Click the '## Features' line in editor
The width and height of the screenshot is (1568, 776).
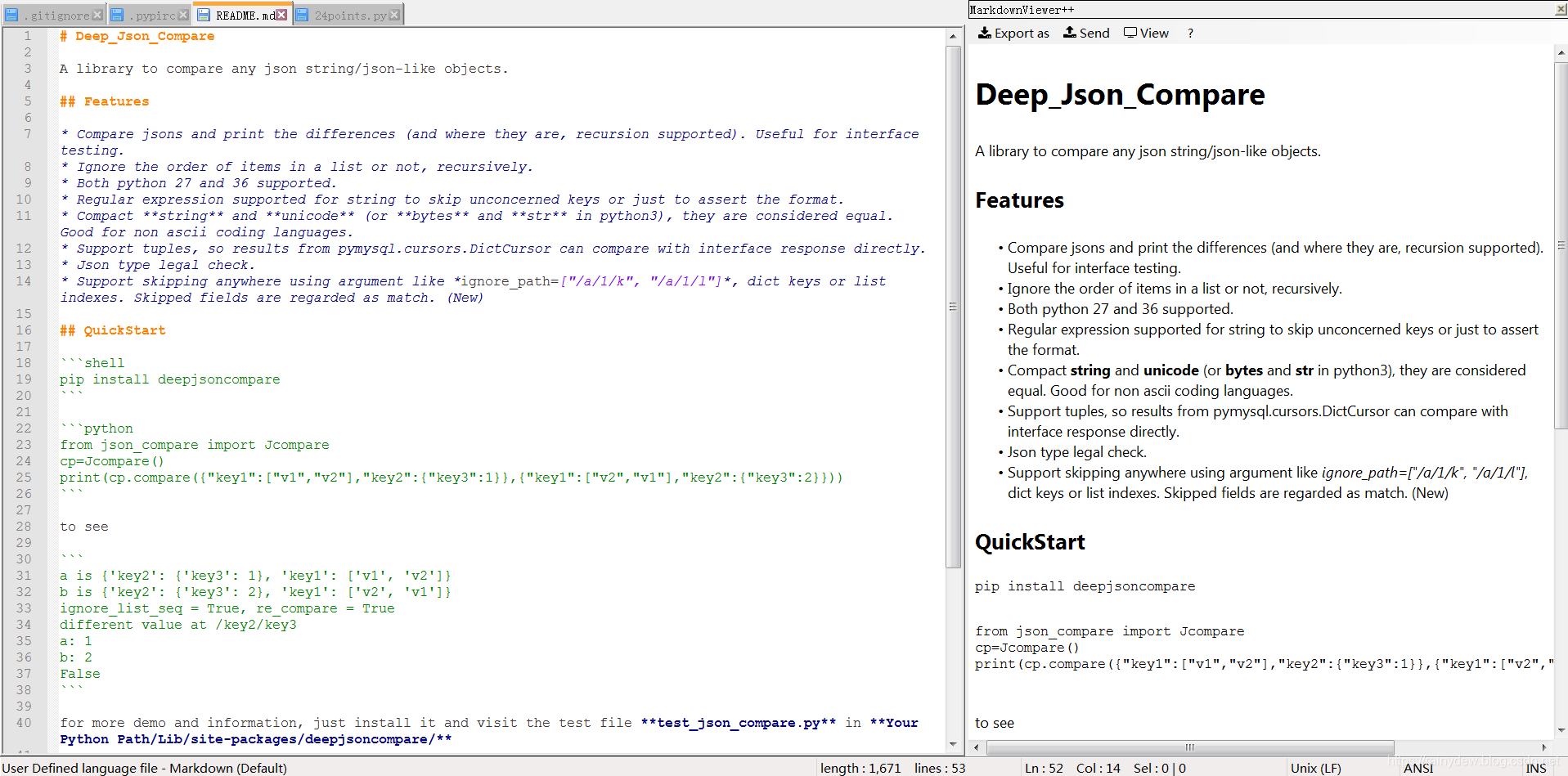[x=104, y=101]
